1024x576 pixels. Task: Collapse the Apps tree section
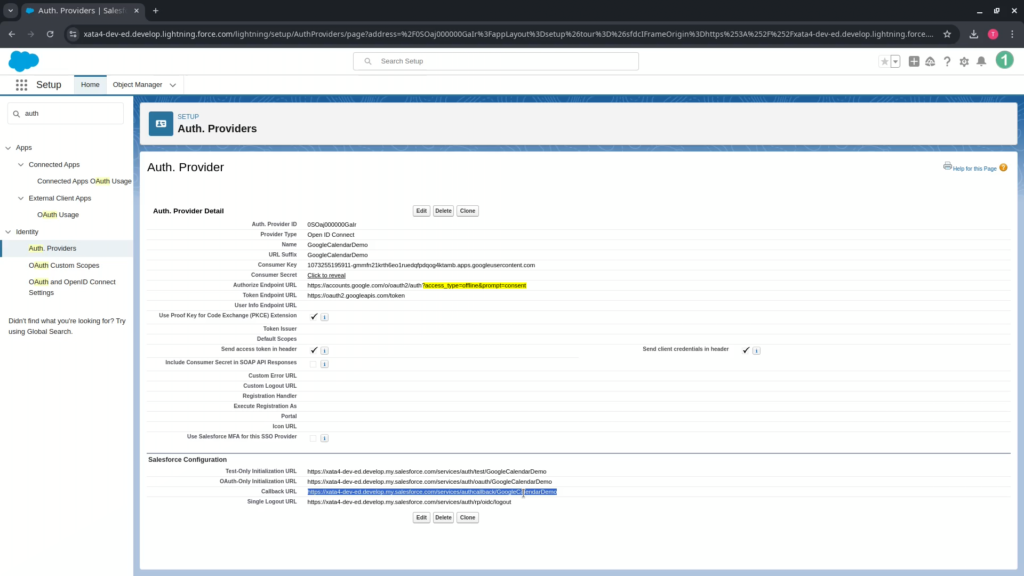[x=8, y=148]
